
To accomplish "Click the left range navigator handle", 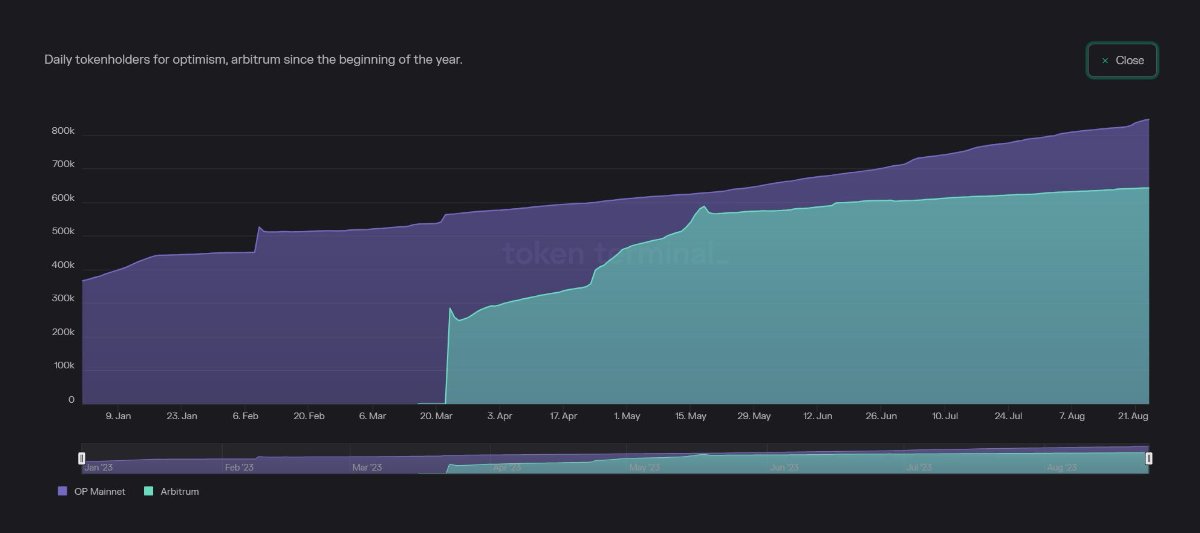I will tap(82, 458).
